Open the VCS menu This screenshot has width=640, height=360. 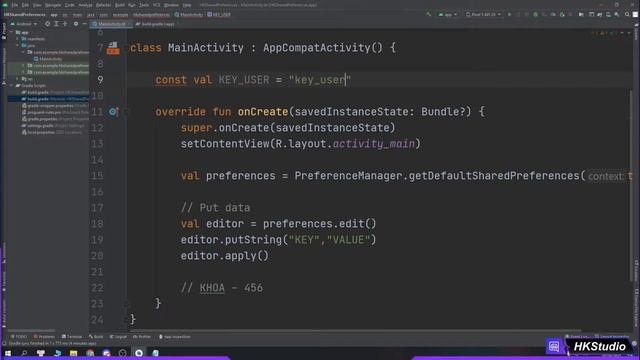(157, 5)
